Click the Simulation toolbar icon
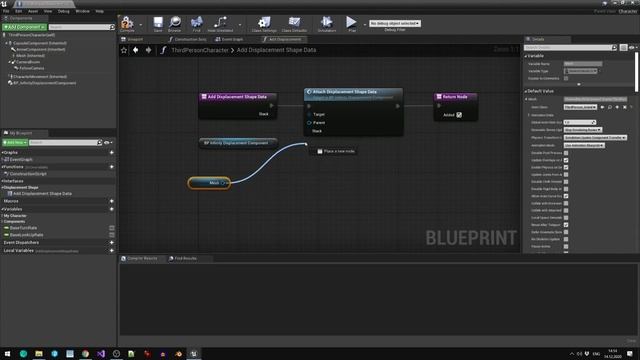Screen dimensions: 640x360 (327, 24)
